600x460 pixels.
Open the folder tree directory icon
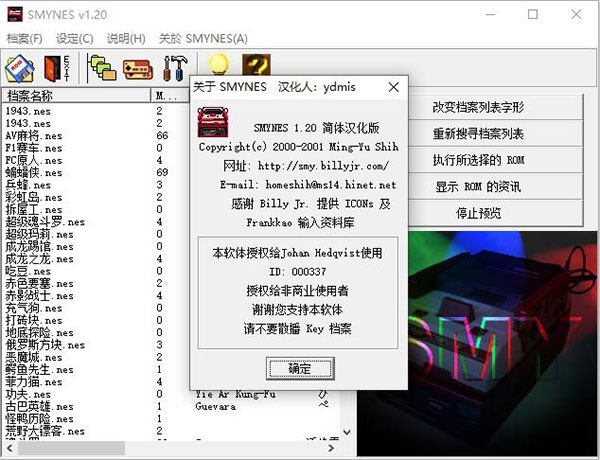[x=101, y=69]
